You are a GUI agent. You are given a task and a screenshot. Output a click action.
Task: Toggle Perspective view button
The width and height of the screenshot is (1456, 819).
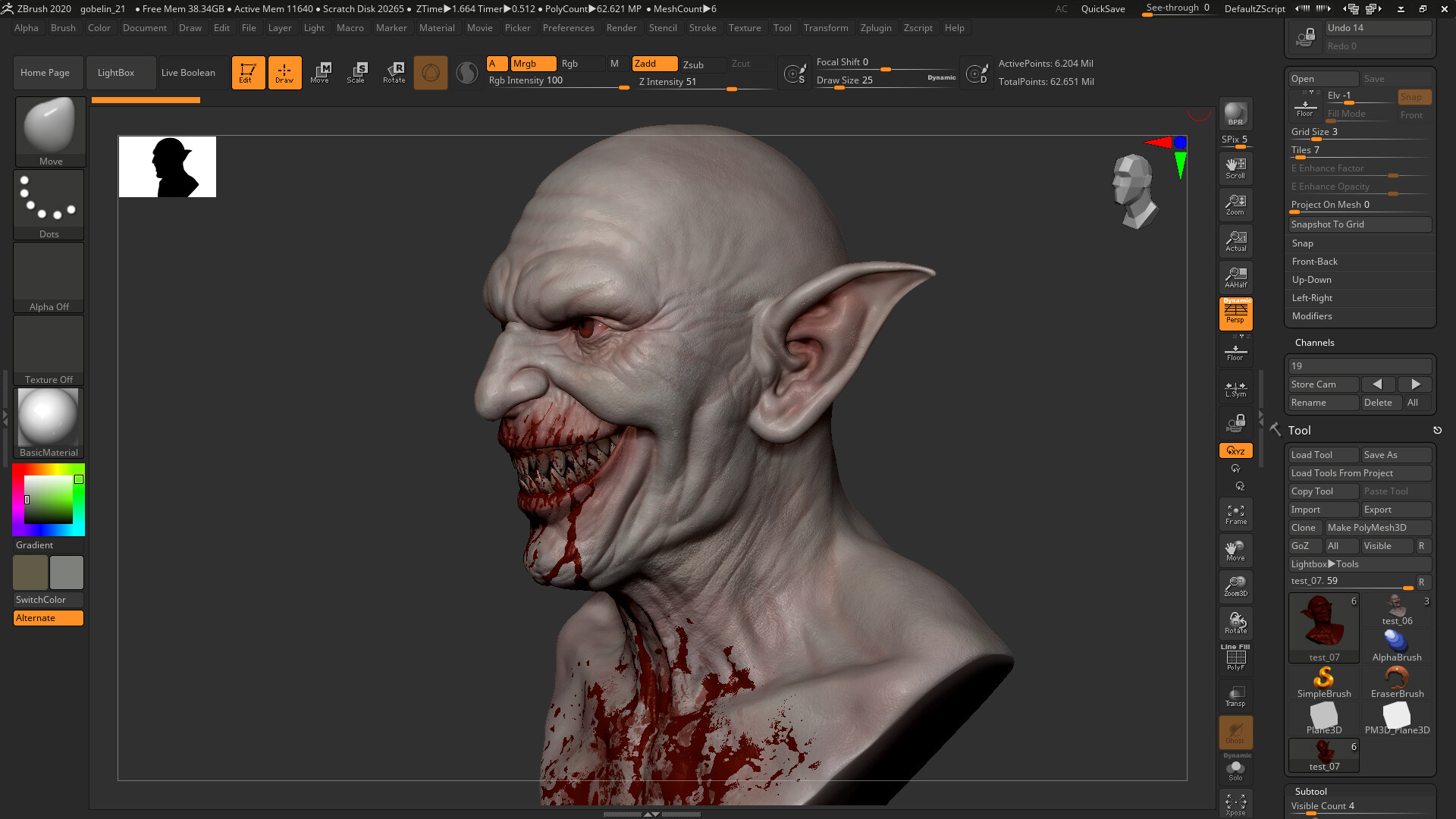pyautogui.click(x=1235, y=313)
